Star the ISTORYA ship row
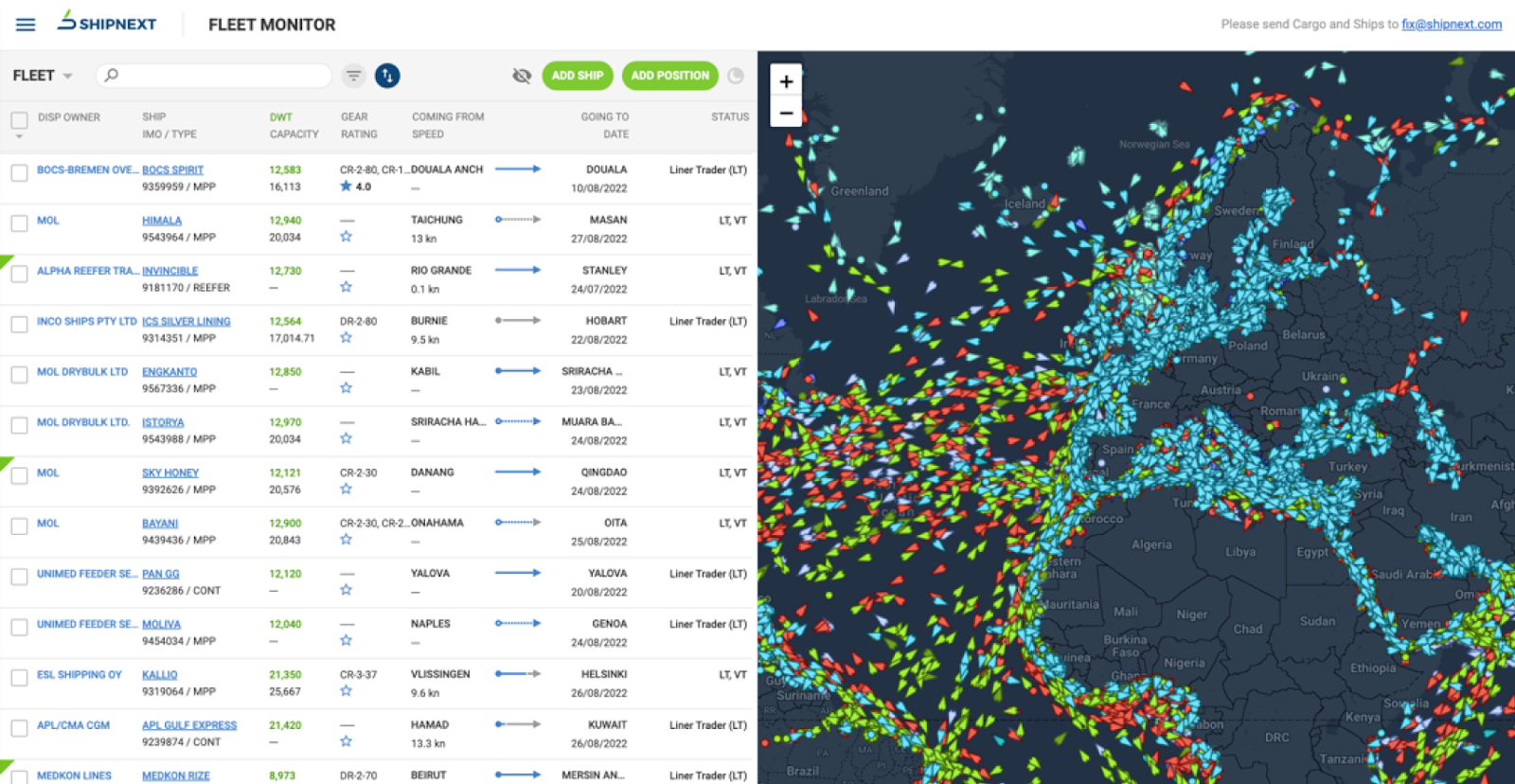 click(x=346, y=438)
